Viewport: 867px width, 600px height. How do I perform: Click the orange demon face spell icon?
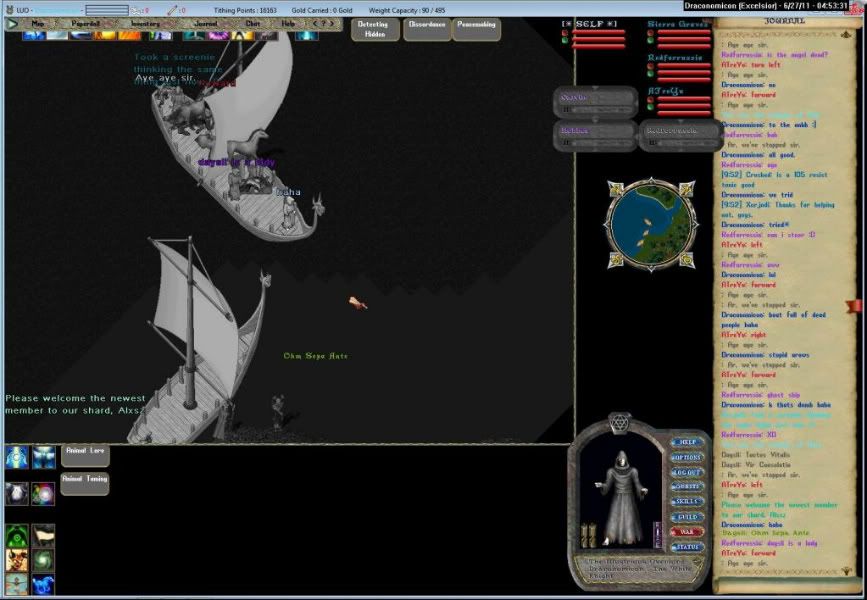[17, 560]
